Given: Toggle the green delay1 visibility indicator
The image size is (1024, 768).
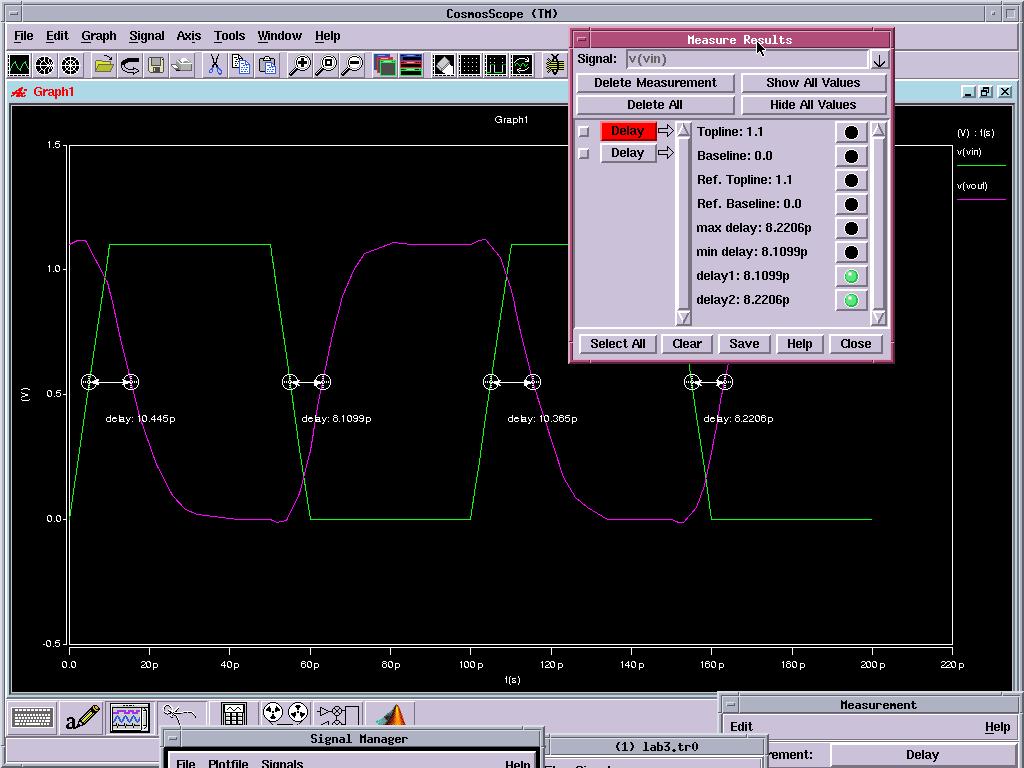Looking at the screenshot, I should pos(851,276).
